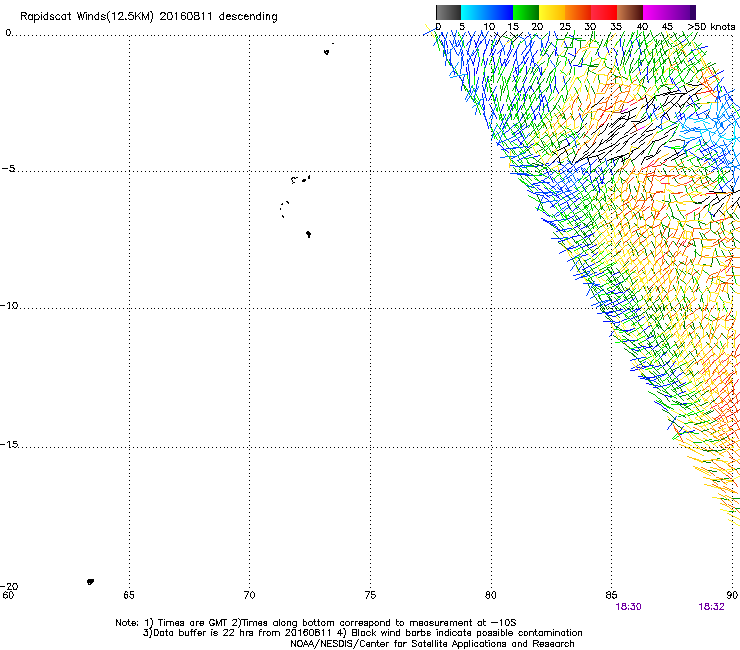This screenshot has width=740, height=650.
Task: Click the latitude axis label '-20'
Action: [9, 586]
